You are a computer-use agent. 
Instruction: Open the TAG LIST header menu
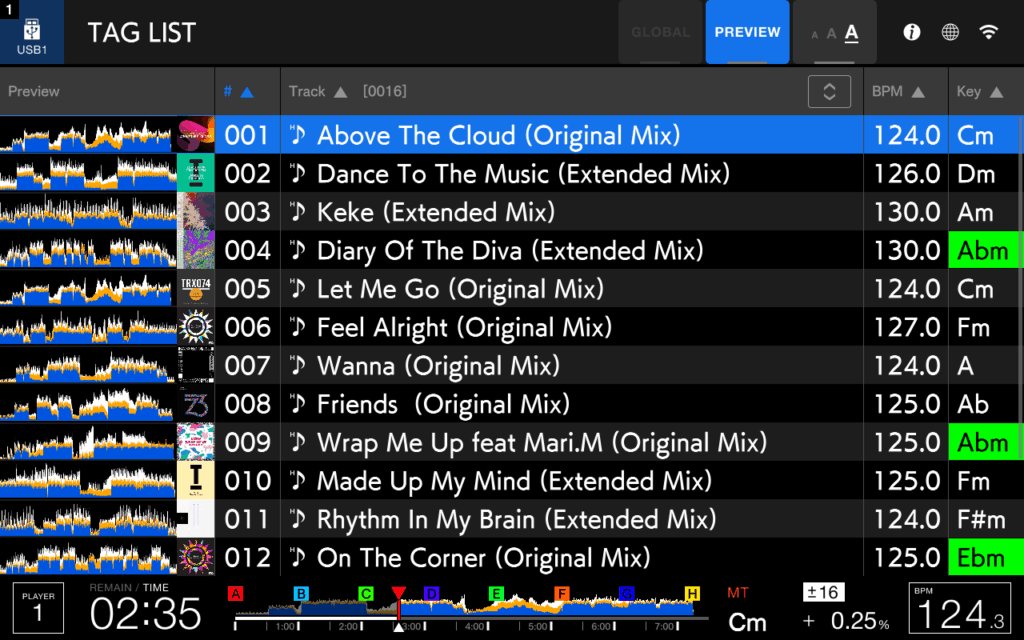pyautogui.click(x=141, y=32)
